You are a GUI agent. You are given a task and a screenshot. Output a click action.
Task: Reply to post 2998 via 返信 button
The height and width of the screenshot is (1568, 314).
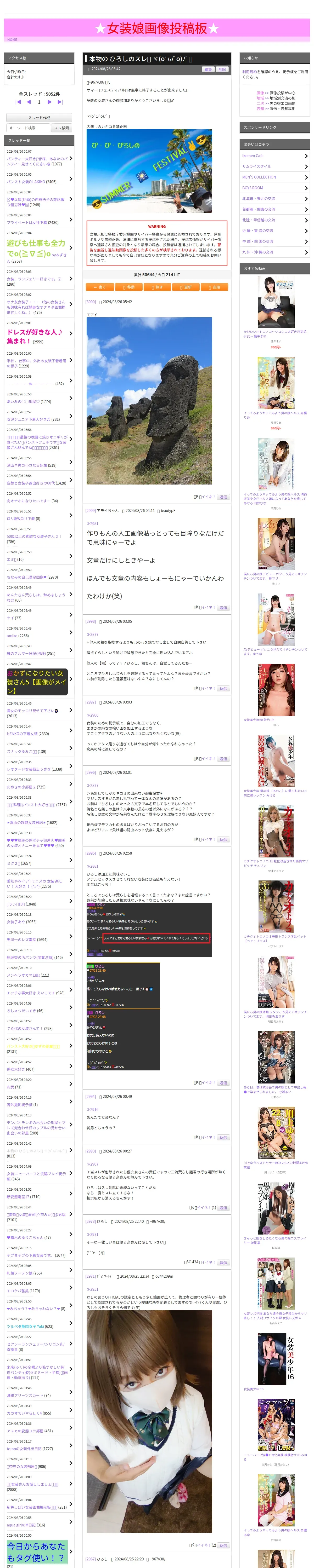[x=223, y=688]
